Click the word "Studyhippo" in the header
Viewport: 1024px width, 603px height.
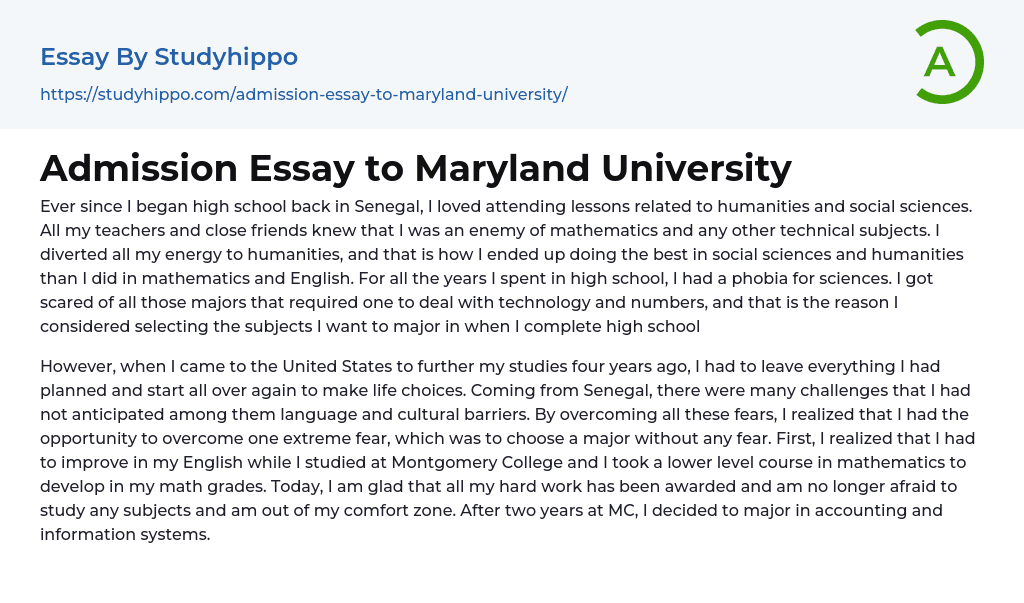point(226,57)
